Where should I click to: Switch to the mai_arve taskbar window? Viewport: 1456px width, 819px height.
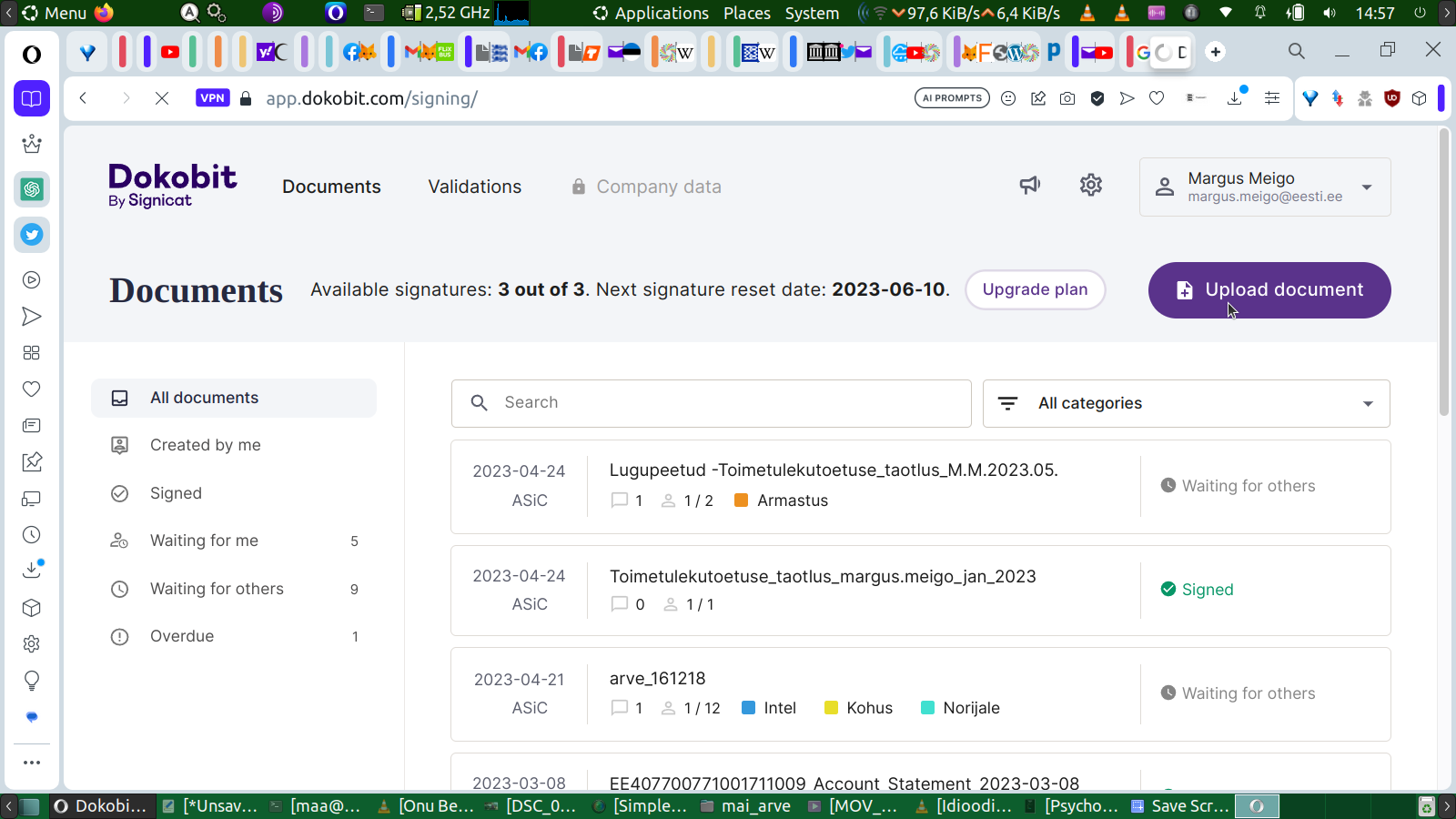coord(746,806)
